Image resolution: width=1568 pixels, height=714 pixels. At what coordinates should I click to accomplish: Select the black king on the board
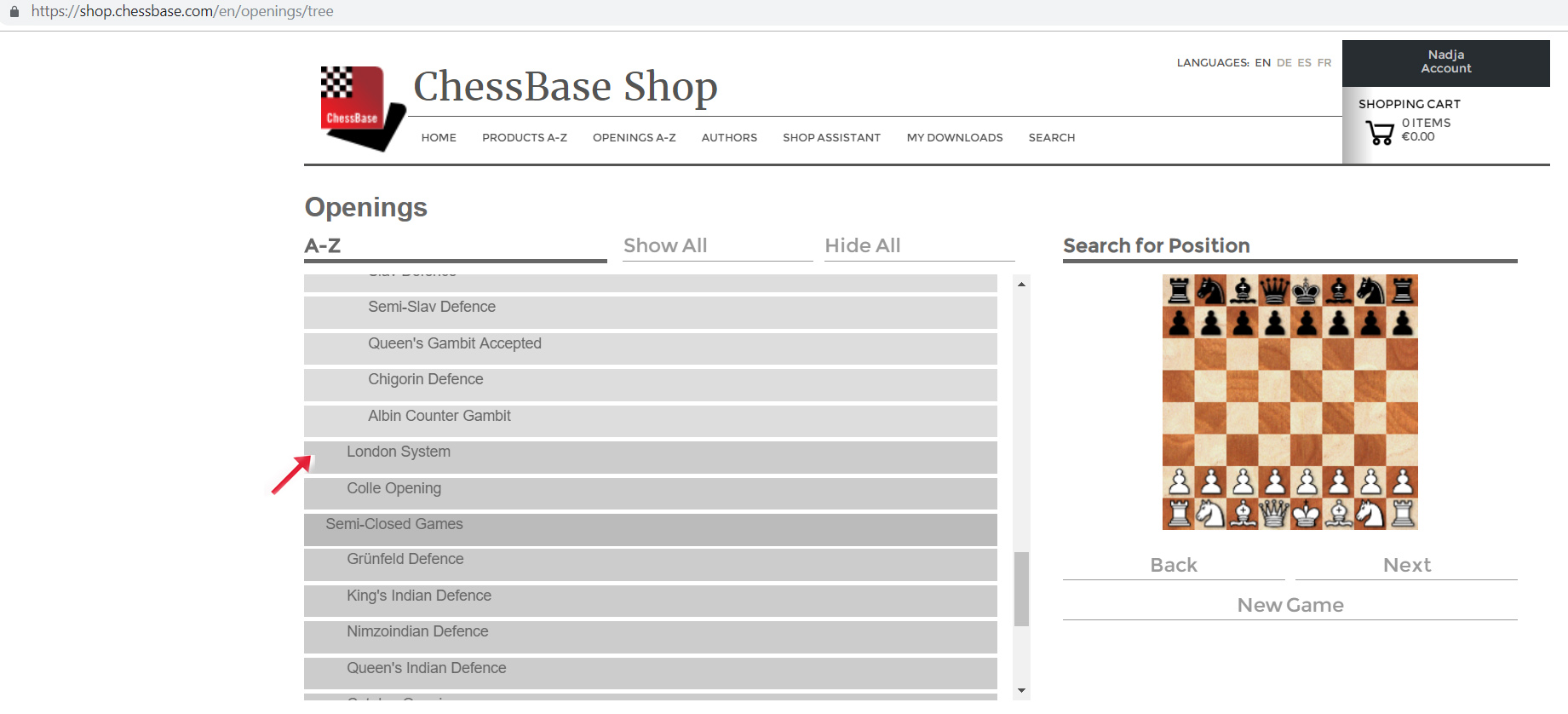pos(1306,291)
